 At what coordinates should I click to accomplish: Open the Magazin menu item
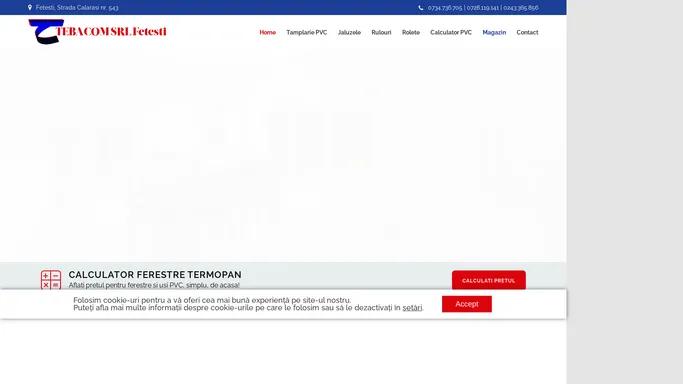(x=494, y=32)
